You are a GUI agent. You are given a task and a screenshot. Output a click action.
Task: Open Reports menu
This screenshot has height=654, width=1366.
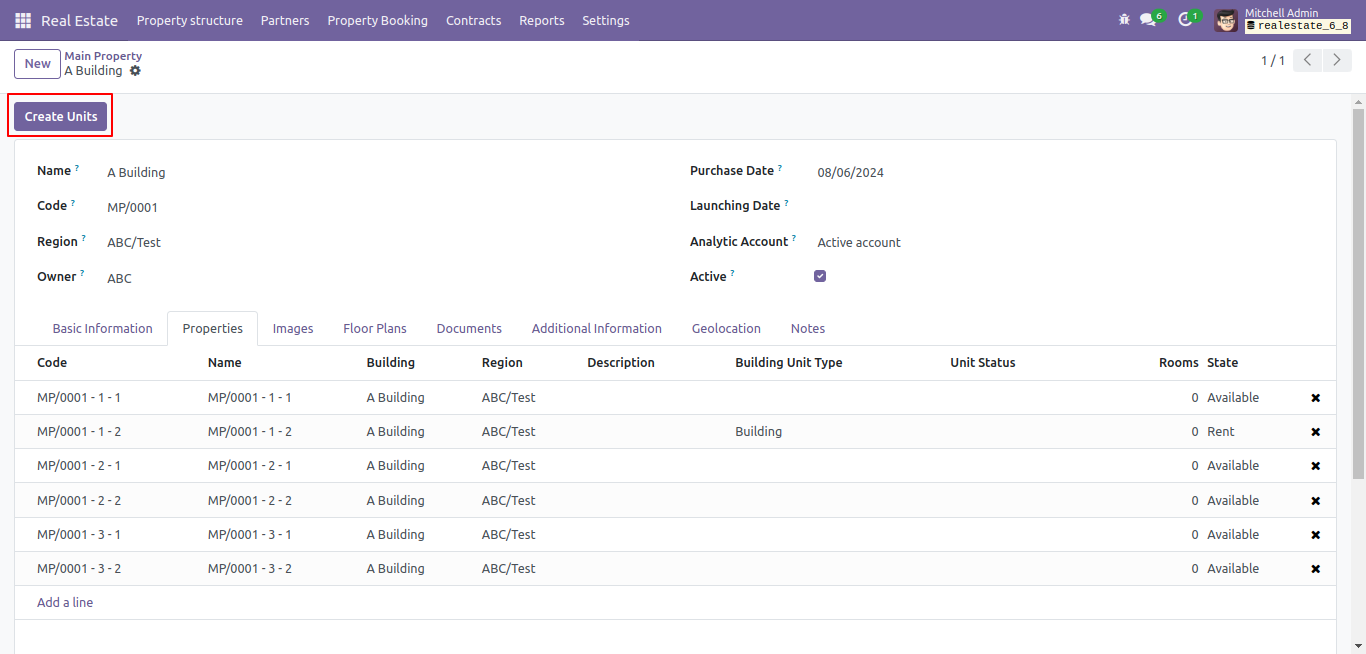pos(542,20)
